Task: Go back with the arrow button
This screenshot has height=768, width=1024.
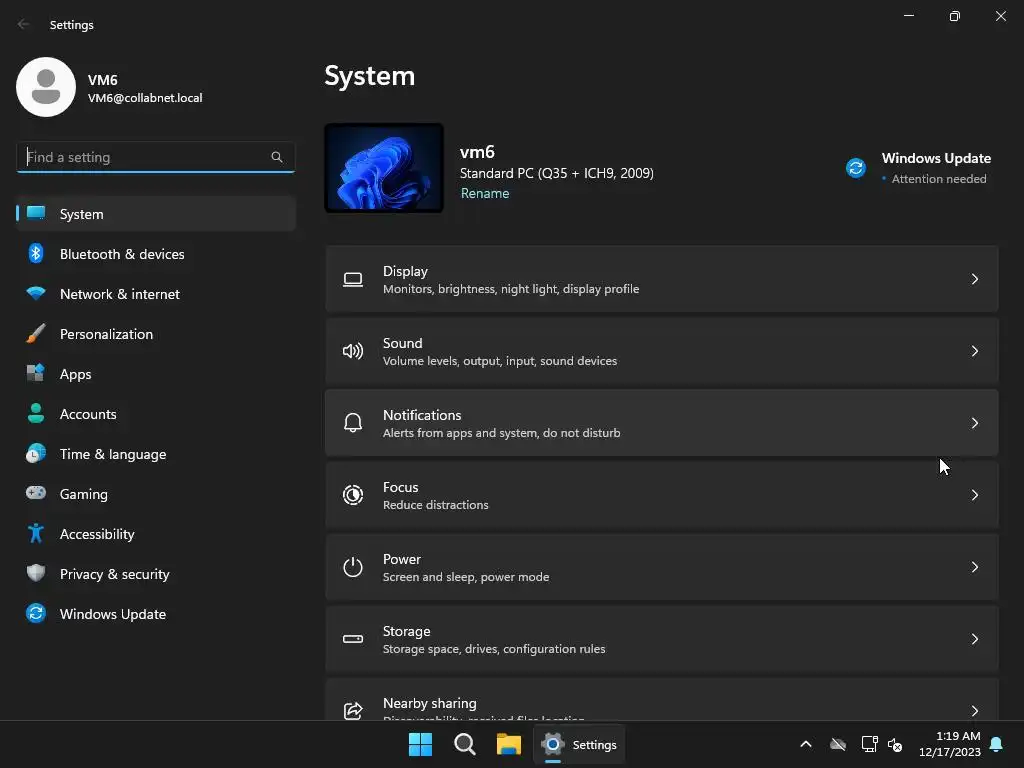Action: click(24, 24)
